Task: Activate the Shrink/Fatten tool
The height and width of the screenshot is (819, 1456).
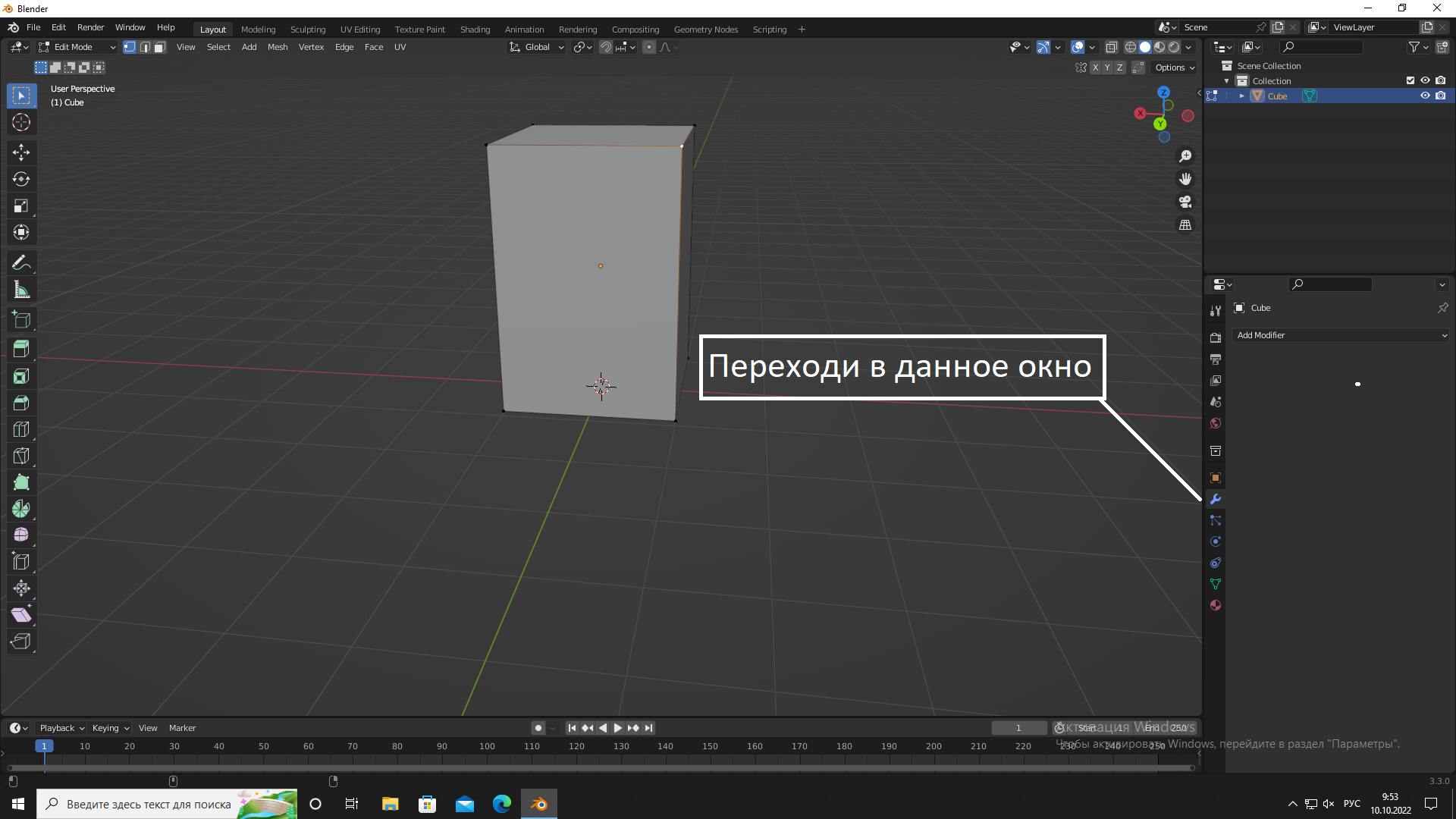Action: pos(21,588)
